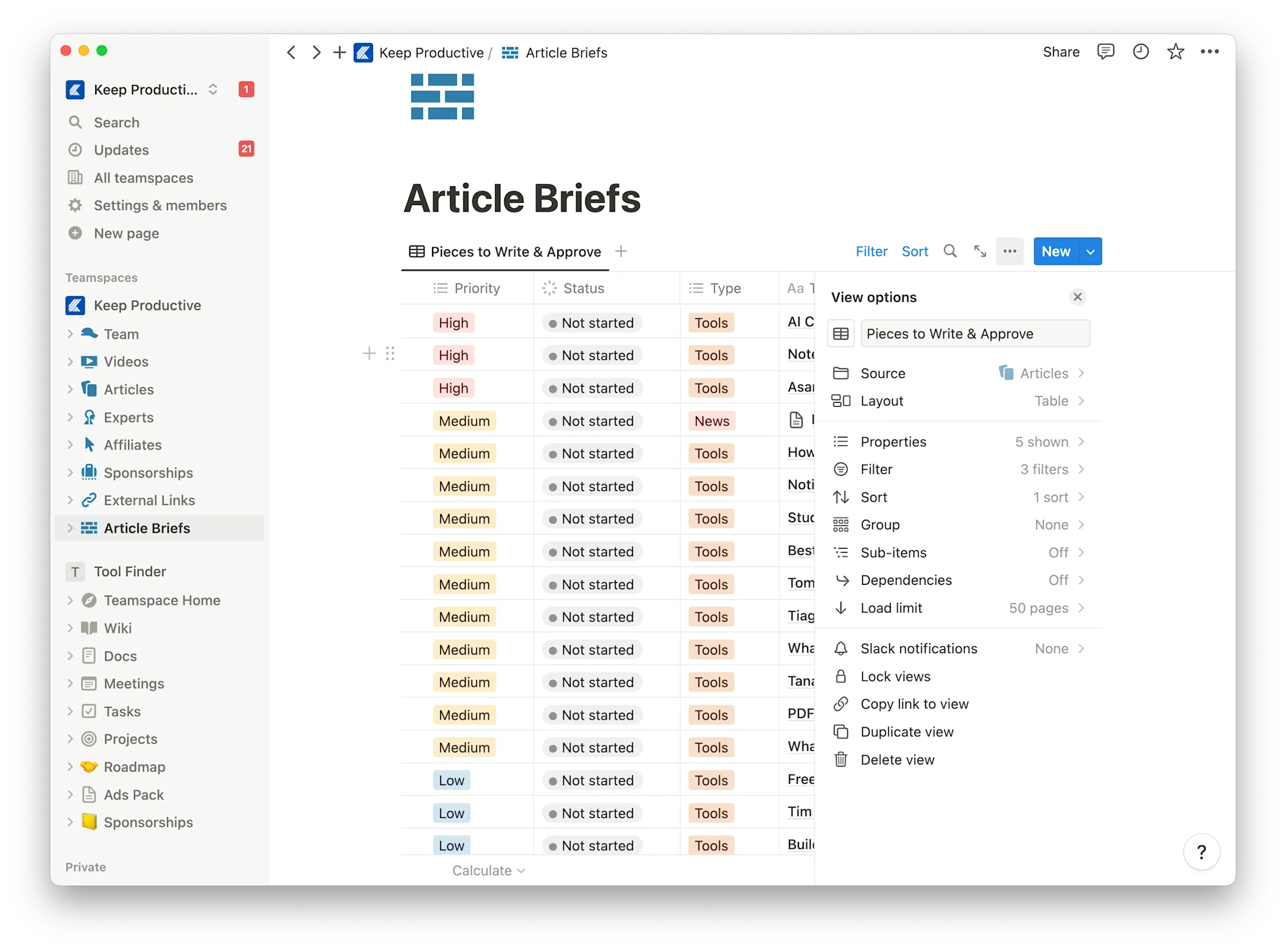Open the comments icon in top bar
1286x952 pixels.
[1105, 52]
